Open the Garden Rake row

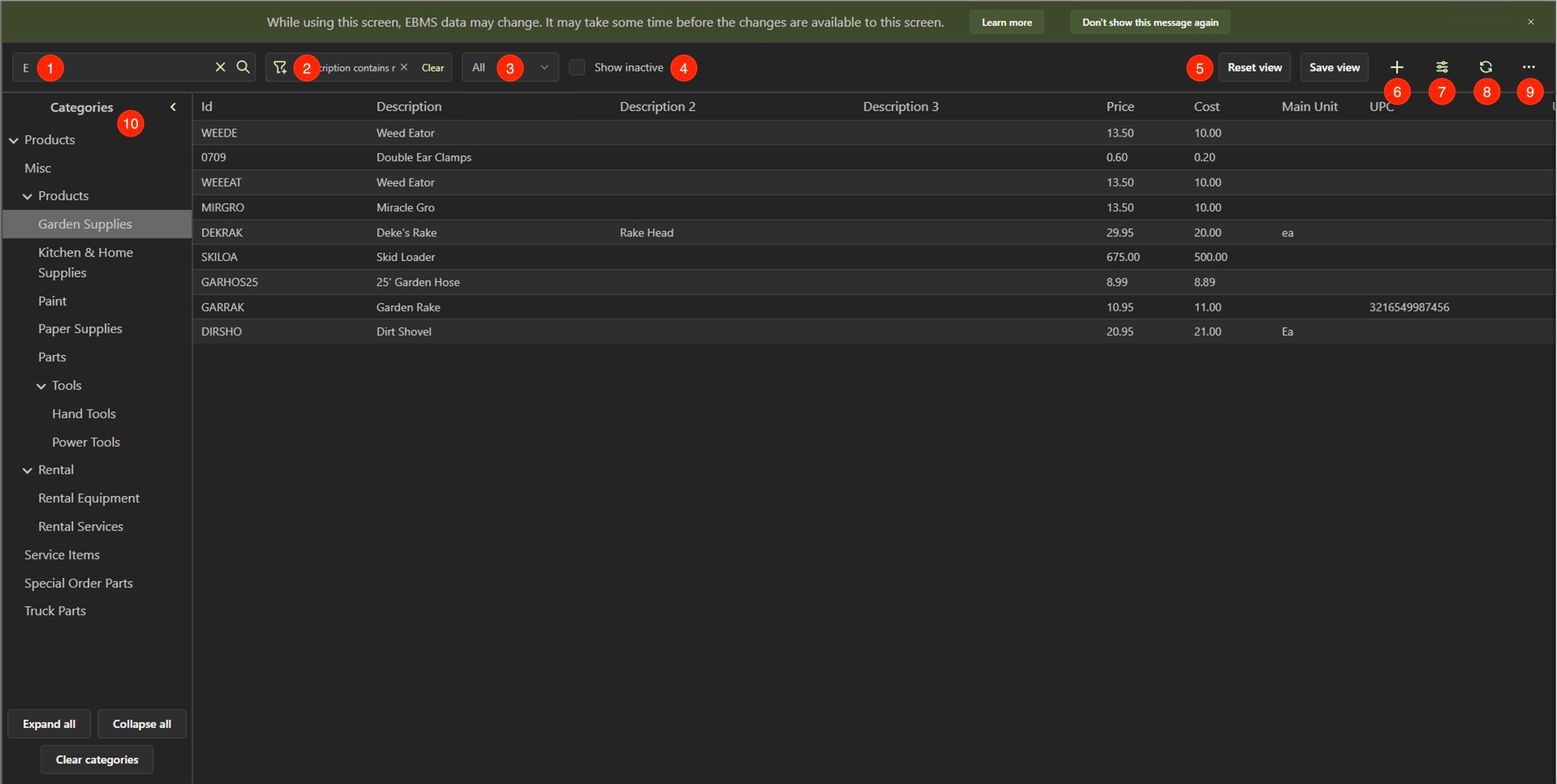[408, 307]
